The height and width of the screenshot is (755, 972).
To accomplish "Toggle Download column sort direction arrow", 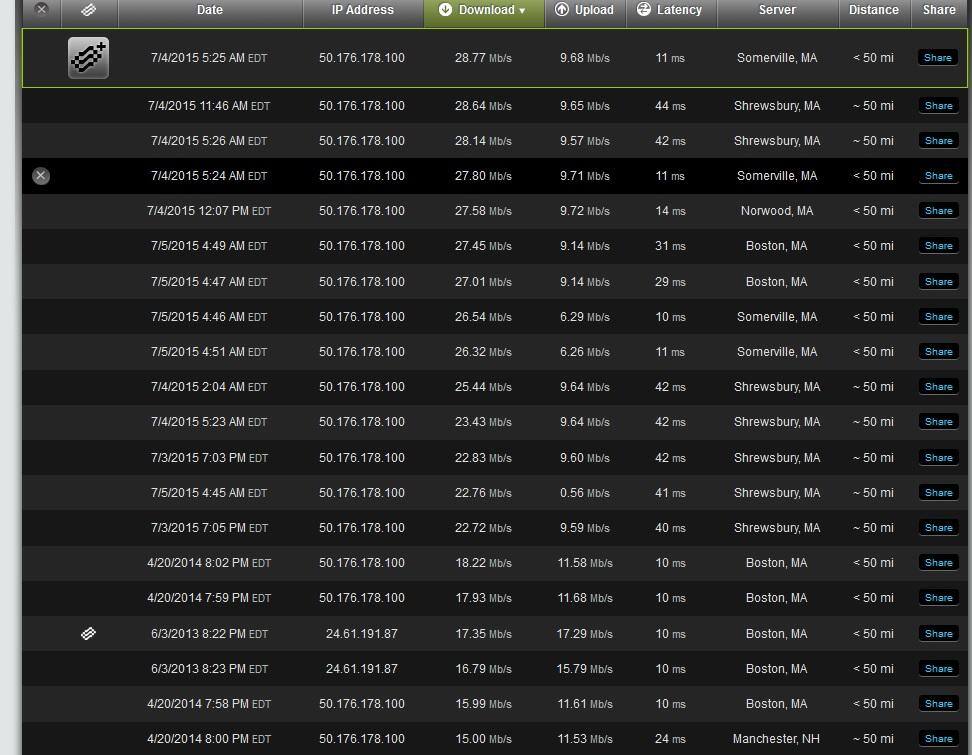I will click(x=522, y=11).
